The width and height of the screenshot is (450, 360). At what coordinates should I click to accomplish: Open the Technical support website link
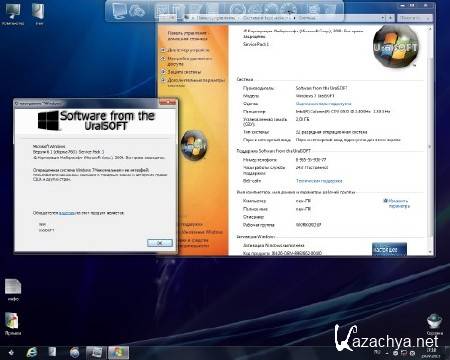tap(319, 181)
